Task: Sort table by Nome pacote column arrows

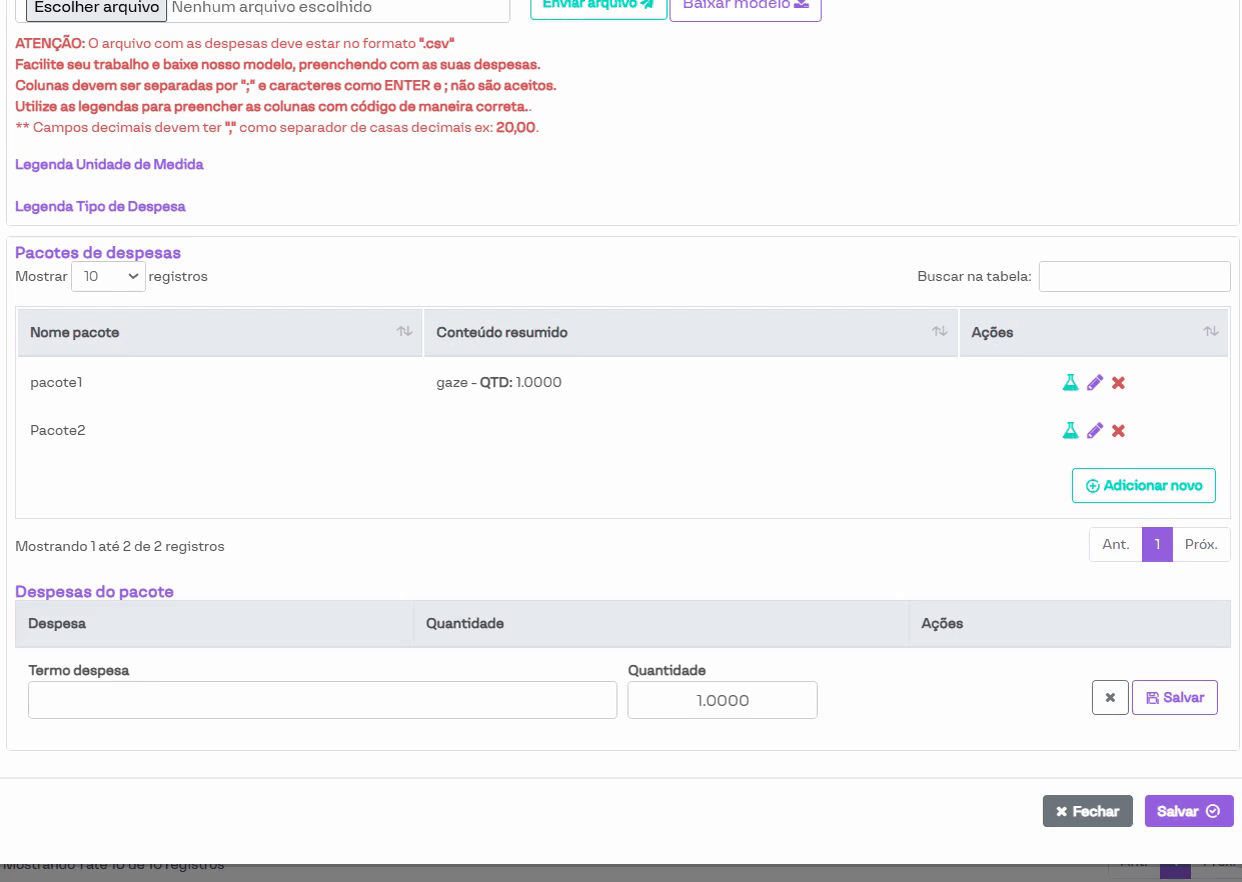Action: pos(404,332)
